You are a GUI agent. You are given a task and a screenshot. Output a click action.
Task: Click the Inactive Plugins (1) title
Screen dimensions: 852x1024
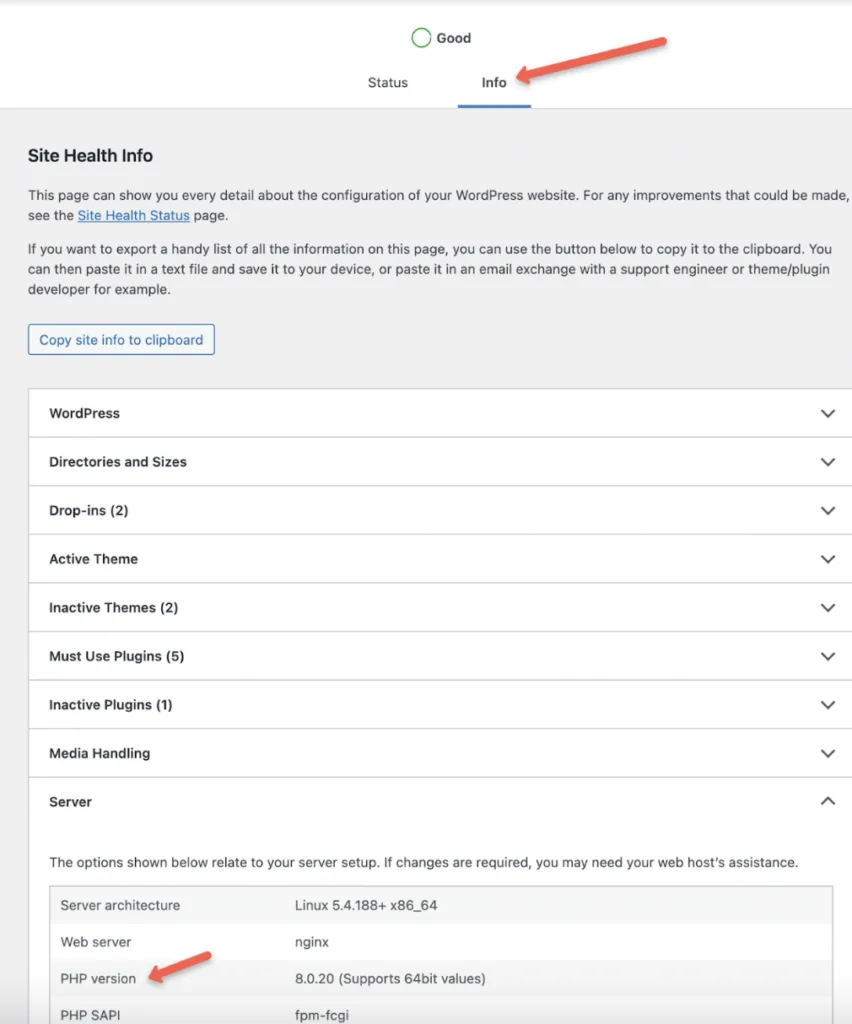coord(110,705)
